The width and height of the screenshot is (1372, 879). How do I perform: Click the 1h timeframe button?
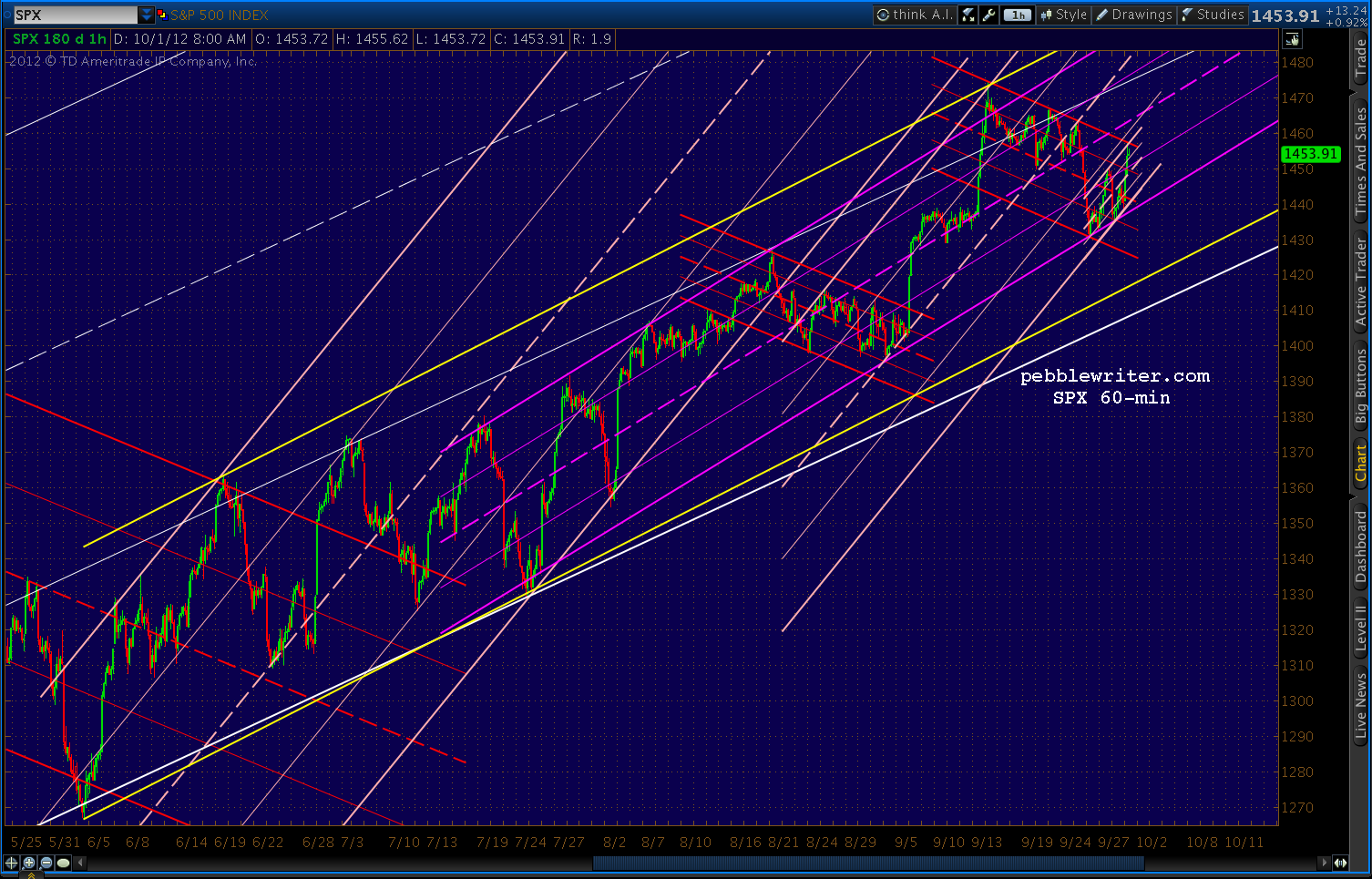(x=1017, y=15)
